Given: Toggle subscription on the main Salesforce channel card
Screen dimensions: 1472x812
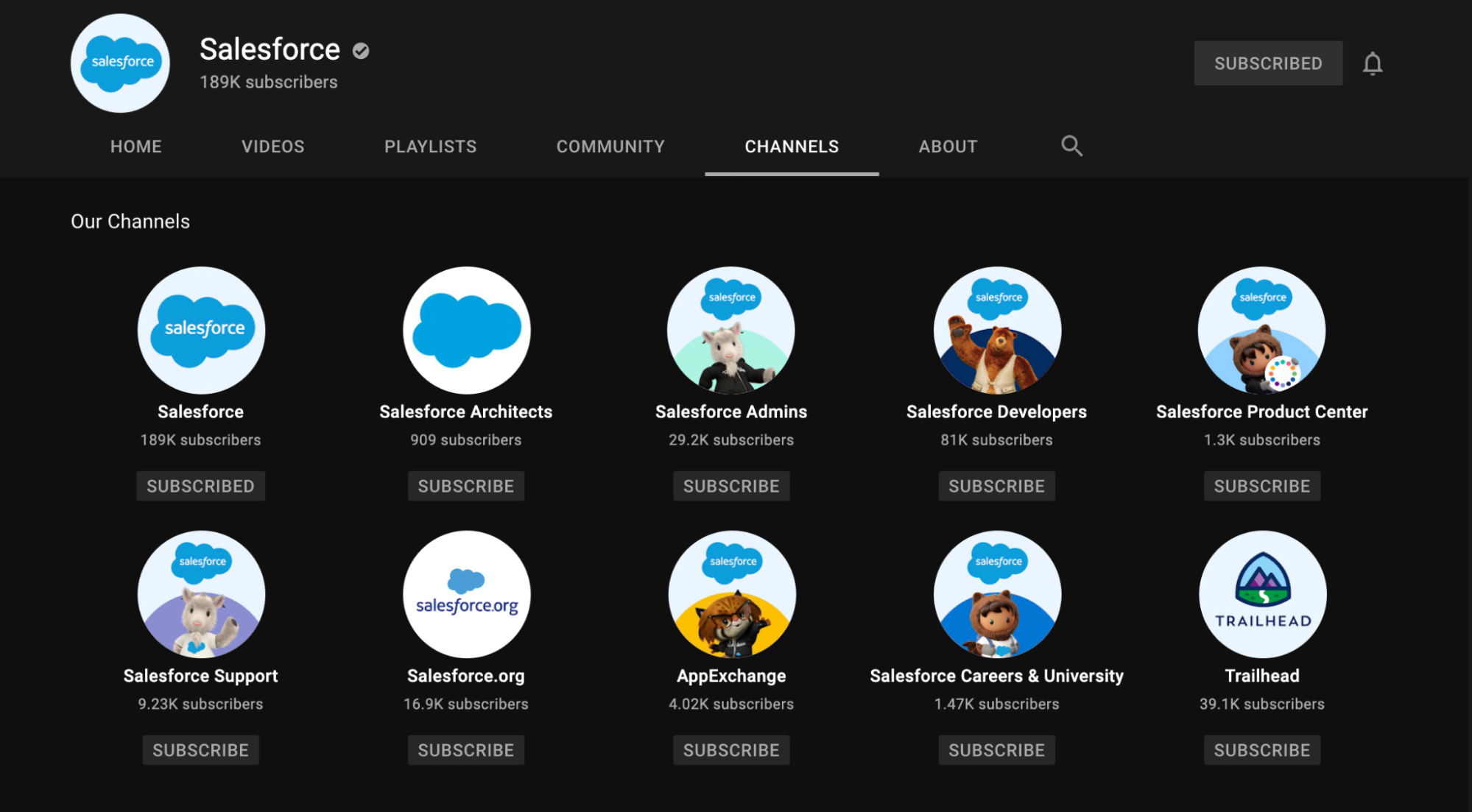Looking at the screenshot, I should click(x=200, y=486).
